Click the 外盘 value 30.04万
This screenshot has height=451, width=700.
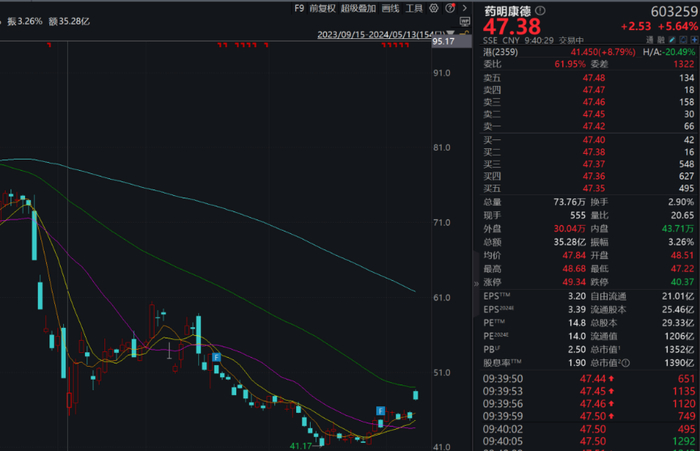click(569, 229)
